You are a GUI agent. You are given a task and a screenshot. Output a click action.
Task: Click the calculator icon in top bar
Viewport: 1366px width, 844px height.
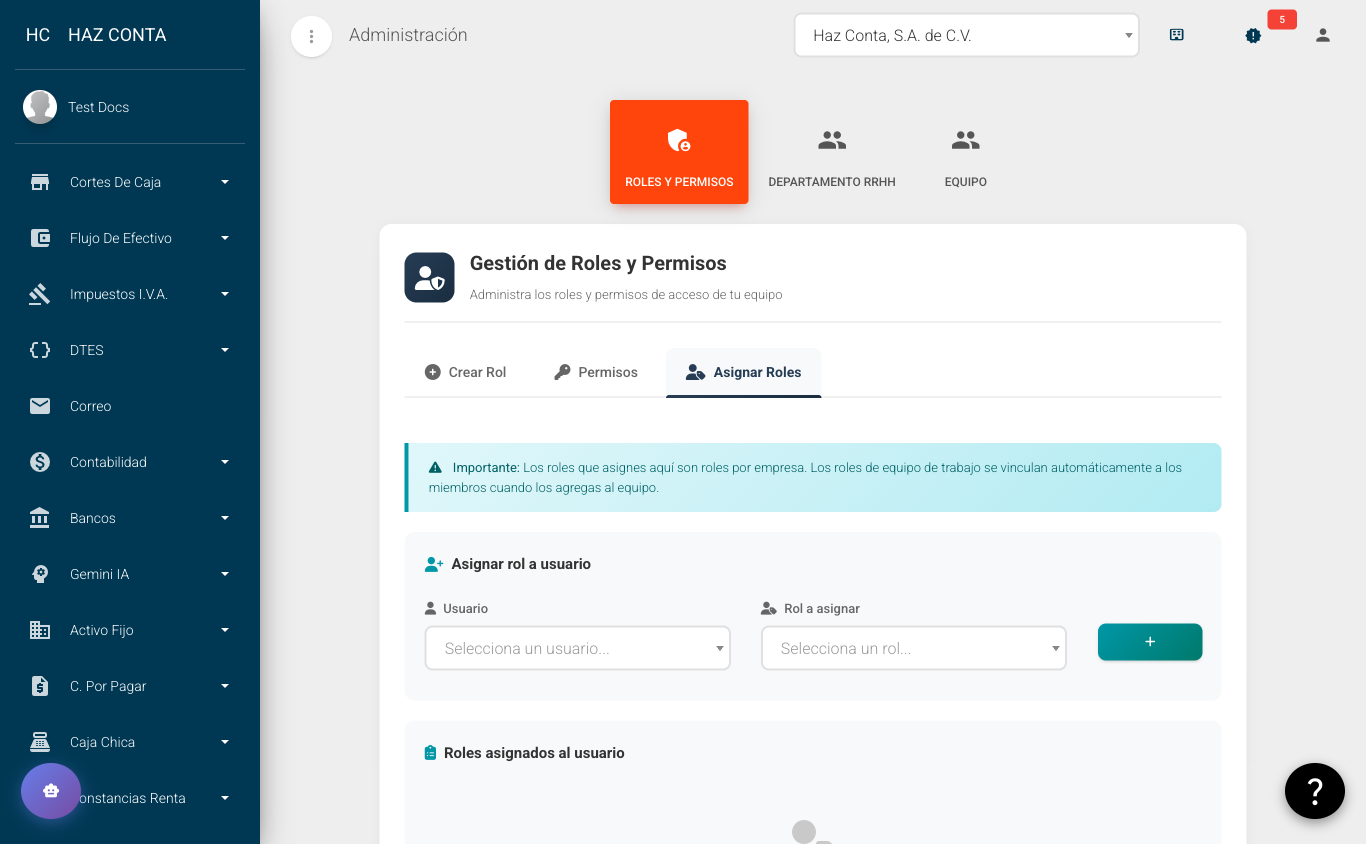pos(1176,35)
